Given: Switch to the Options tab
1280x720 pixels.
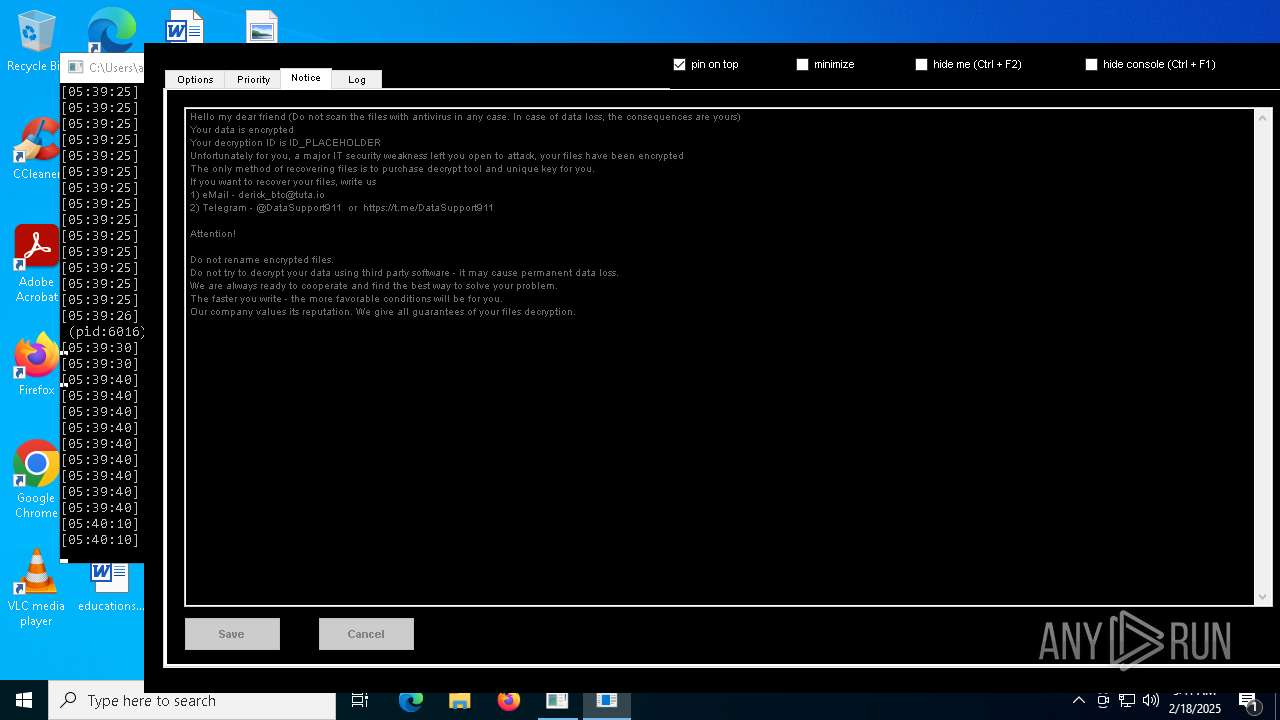Looking at the screenshot, I should click(x=195, y=79).
